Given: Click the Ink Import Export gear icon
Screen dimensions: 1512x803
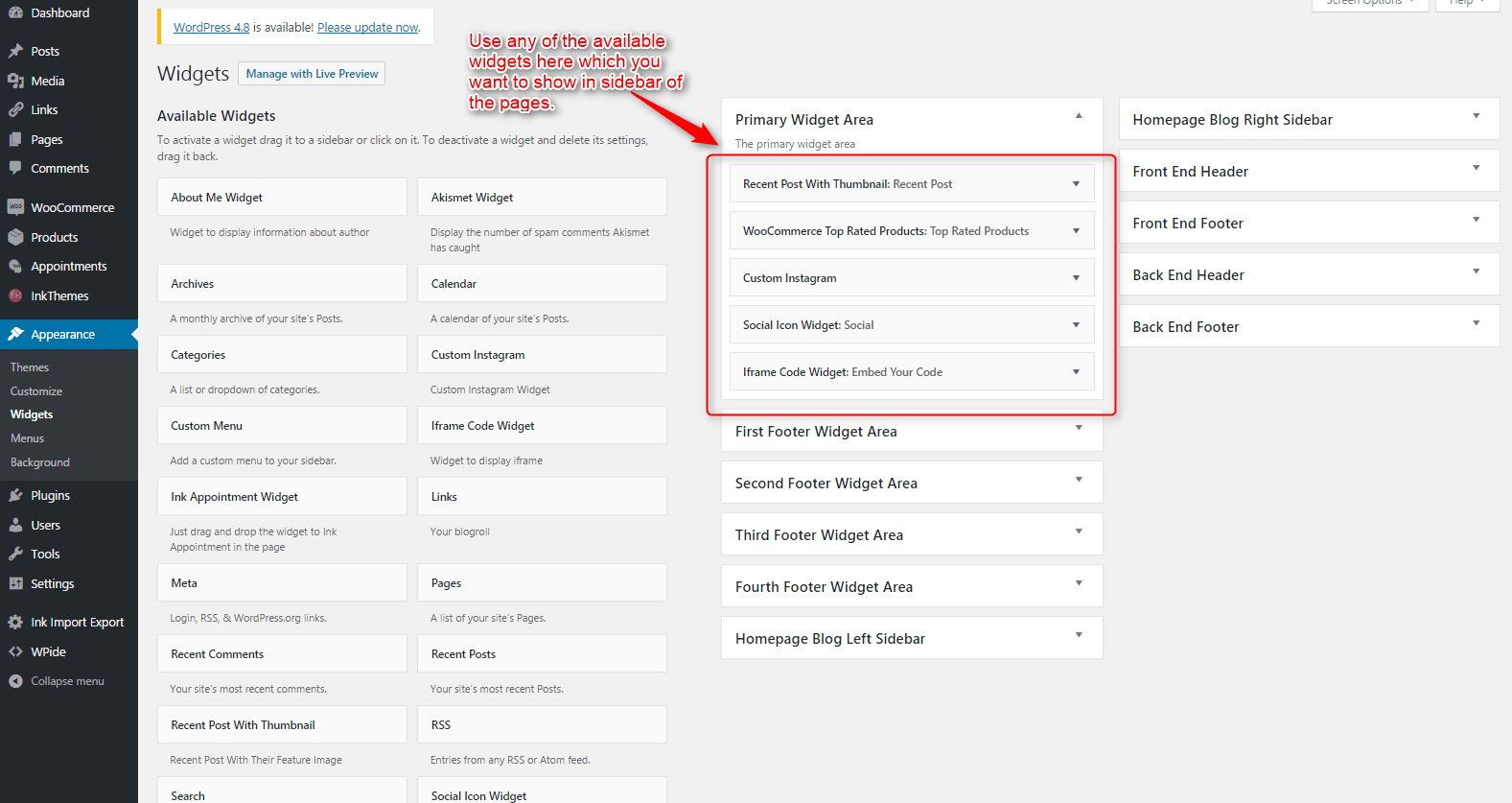Looking at the screenshot, I should pyautogui.click(x=15, y=622).
